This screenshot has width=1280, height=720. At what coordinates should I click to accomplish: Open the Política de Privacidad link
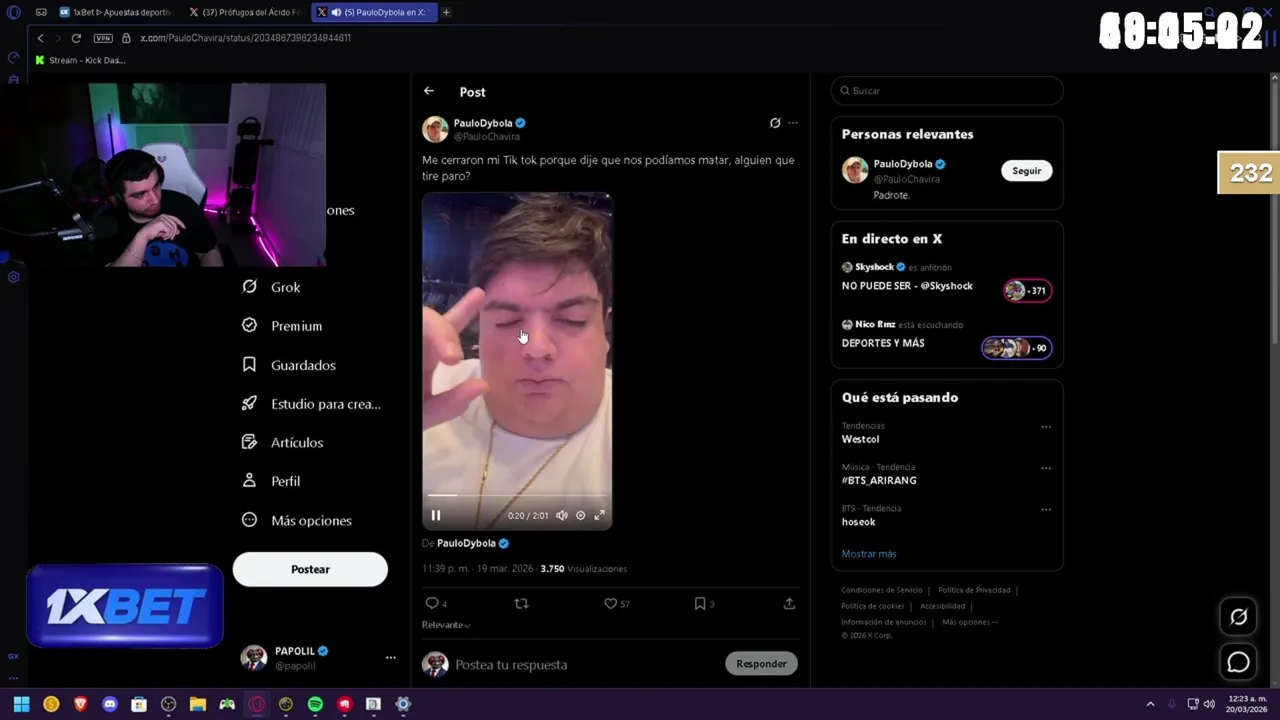coord(974,590)
